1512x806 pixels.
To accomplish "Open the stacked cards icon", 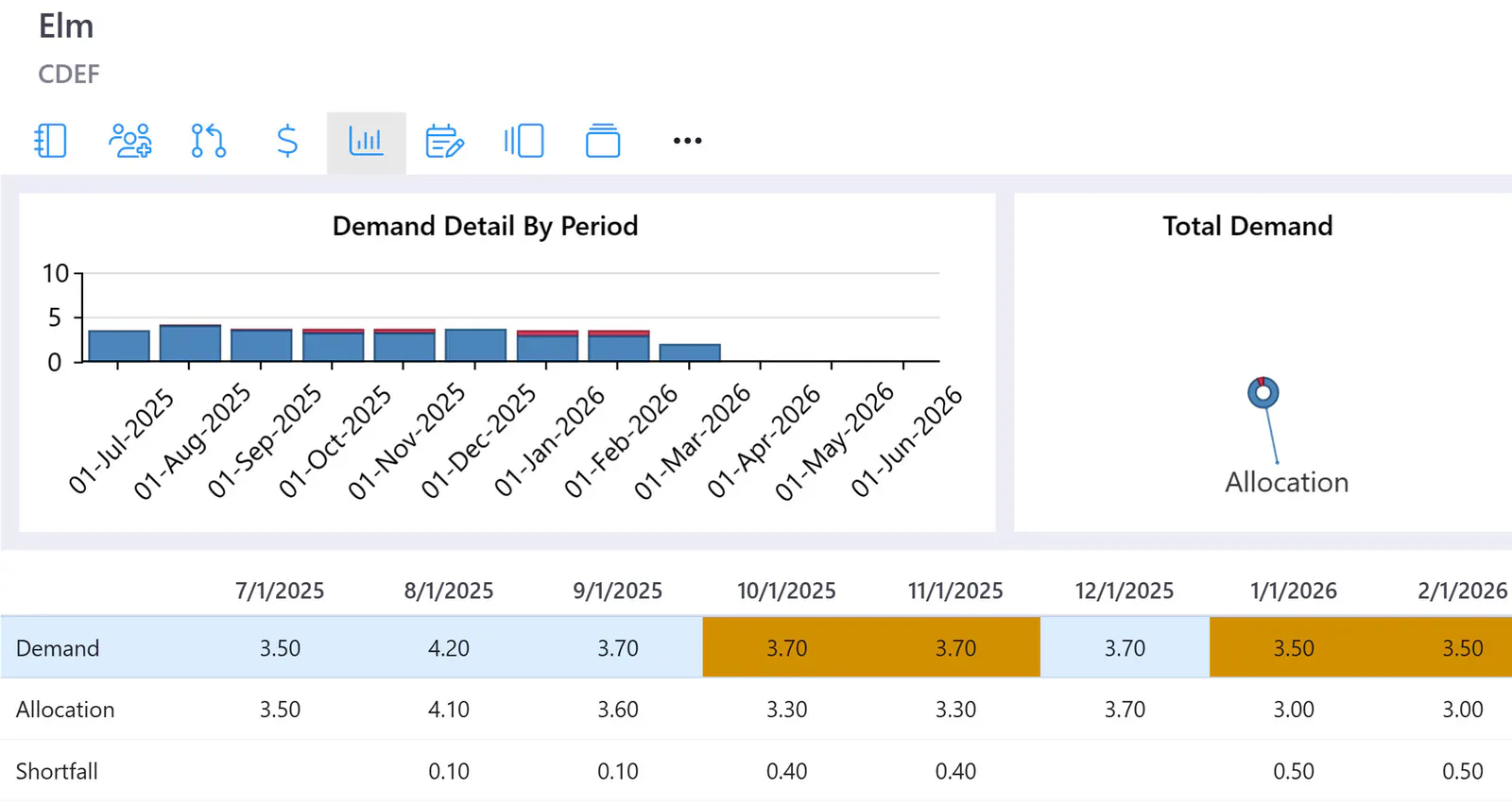I will tap(603, 141).
